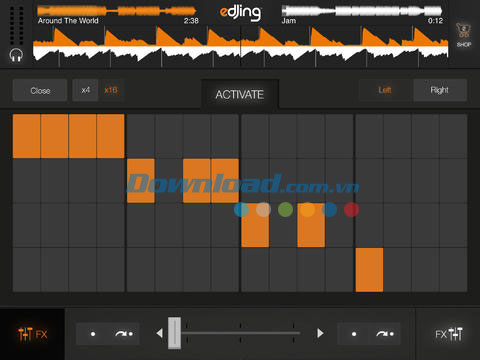The height and width of the screenshot is (360, 480).
Task: Switch sequencer grid to x16 mode
Action: tap(111, 90)
